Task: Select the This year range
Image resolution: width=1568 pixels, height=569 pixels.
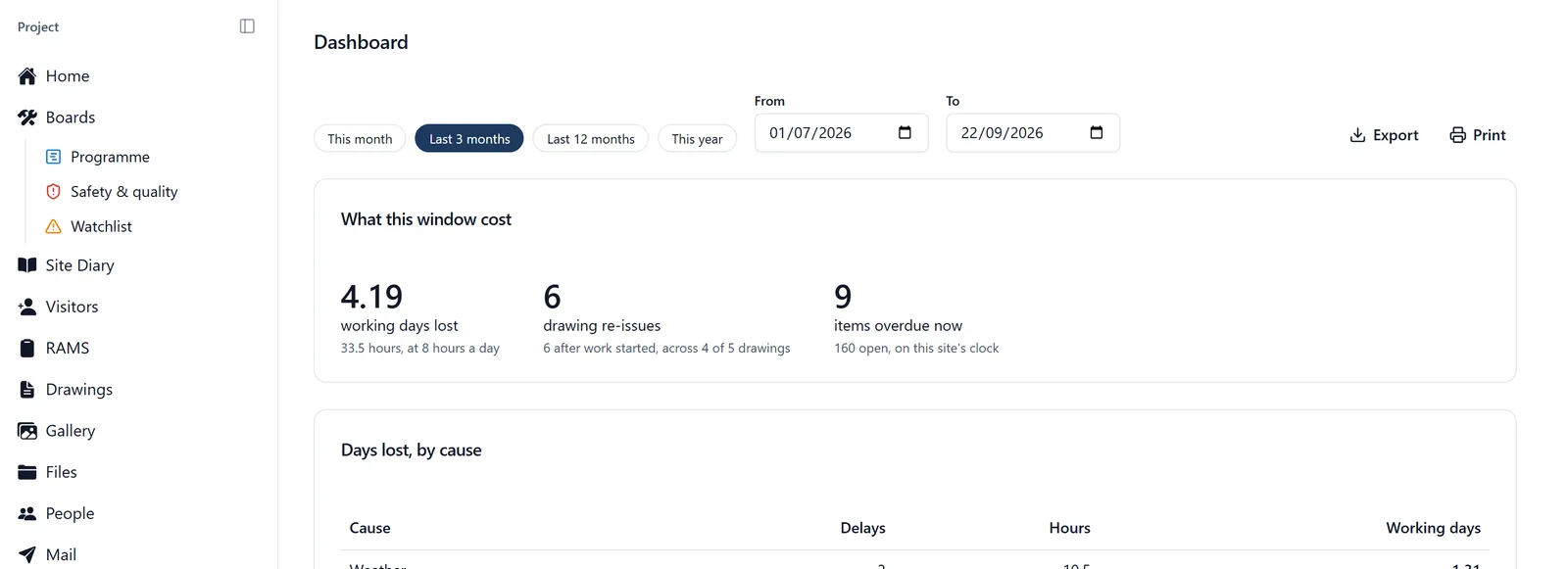Action: (x=697, y=139)
